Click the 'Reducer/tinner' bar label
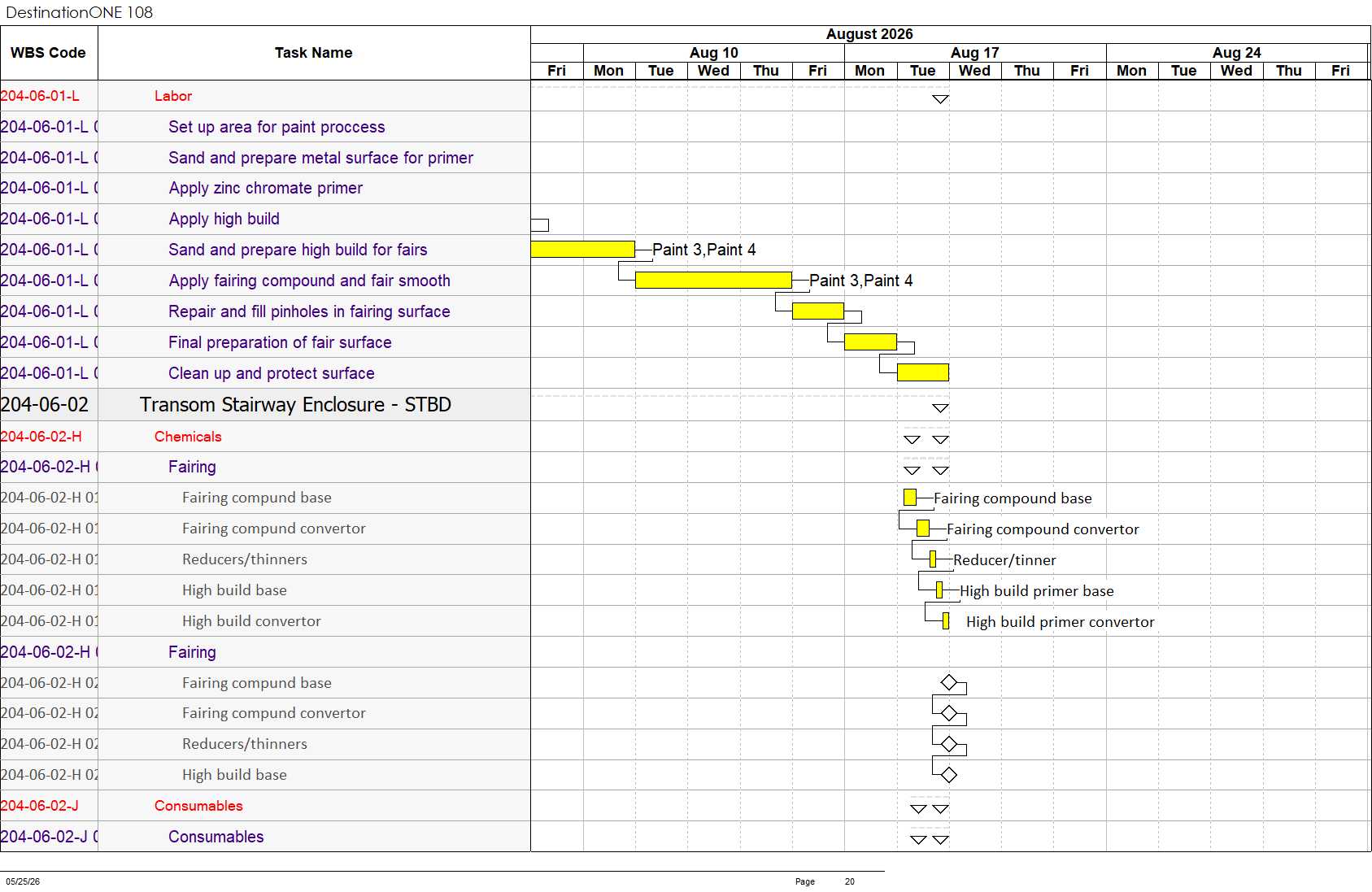This screenshot has height=892, width=1372. pos(1004,560)
